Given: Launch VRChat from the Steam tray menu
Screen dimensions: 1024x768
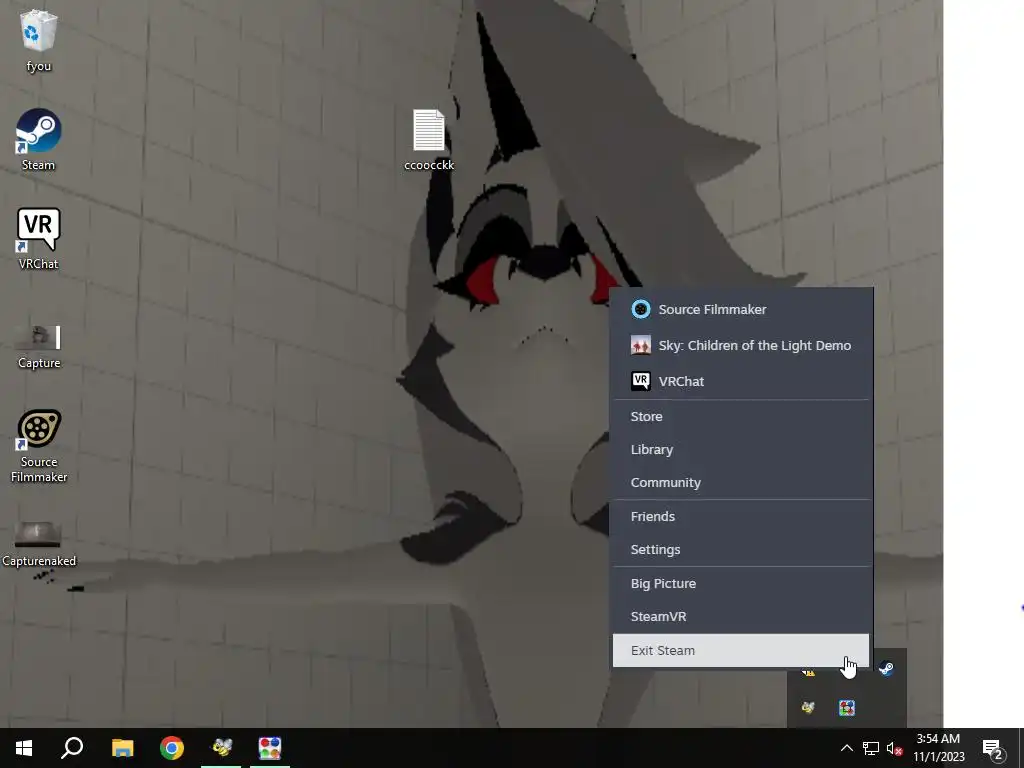Looking at the screenshot, I should [741, 381].
